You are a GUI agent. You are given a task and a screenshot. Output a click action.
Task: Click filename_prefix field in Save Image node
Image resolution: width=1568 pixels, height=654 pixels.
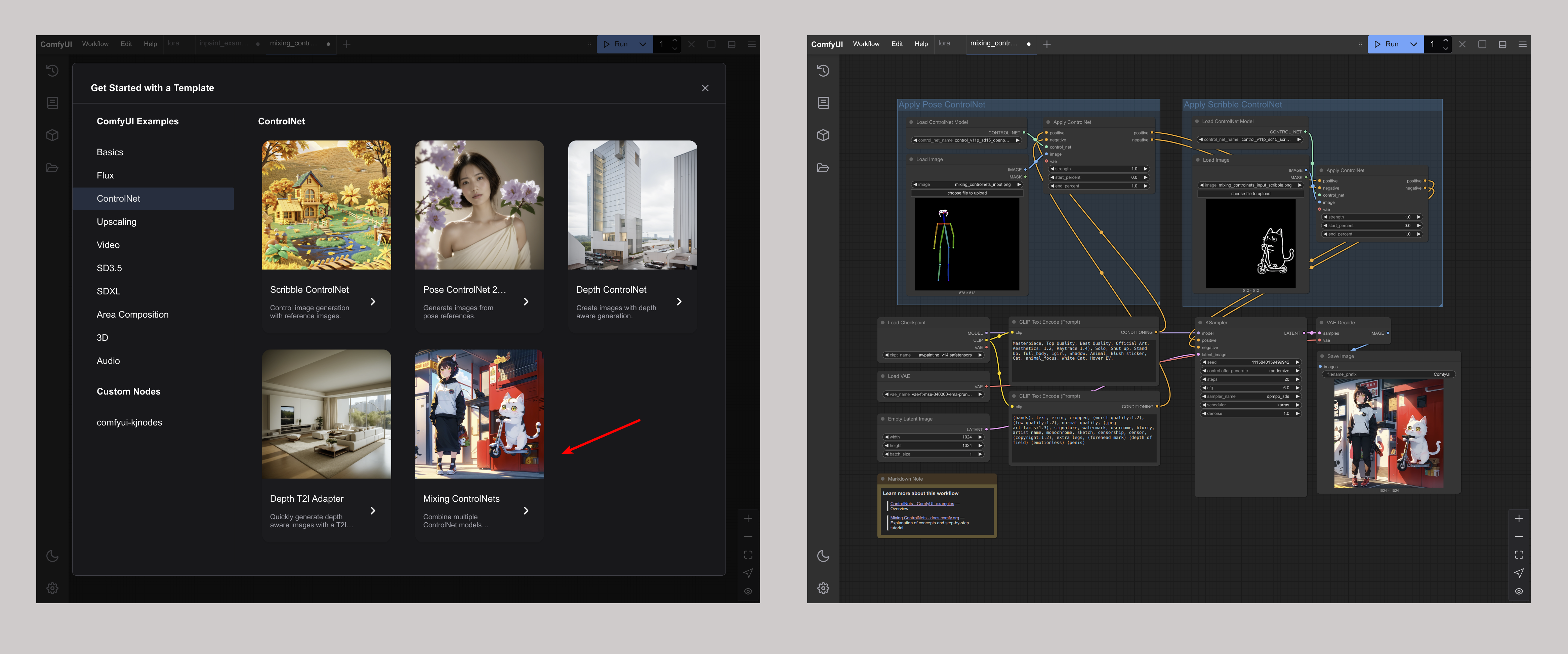click(x=1388, y=374)
